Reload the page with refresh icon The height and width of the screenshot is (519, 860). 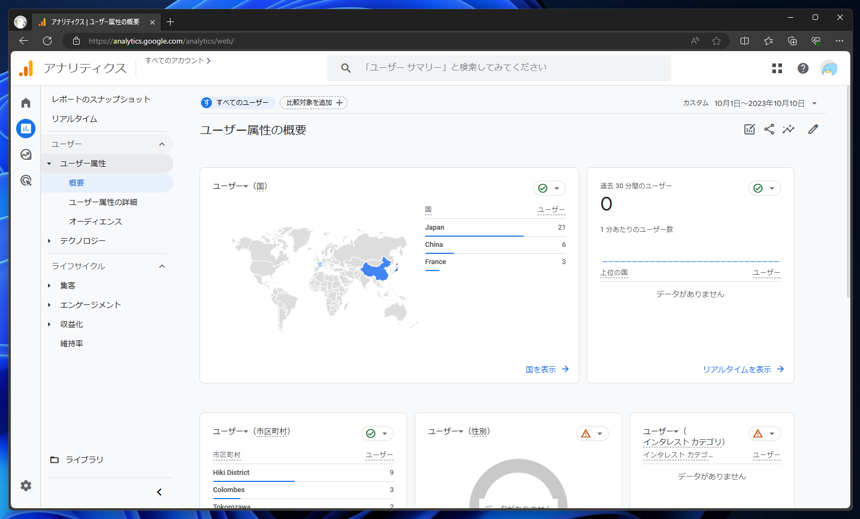47,41
